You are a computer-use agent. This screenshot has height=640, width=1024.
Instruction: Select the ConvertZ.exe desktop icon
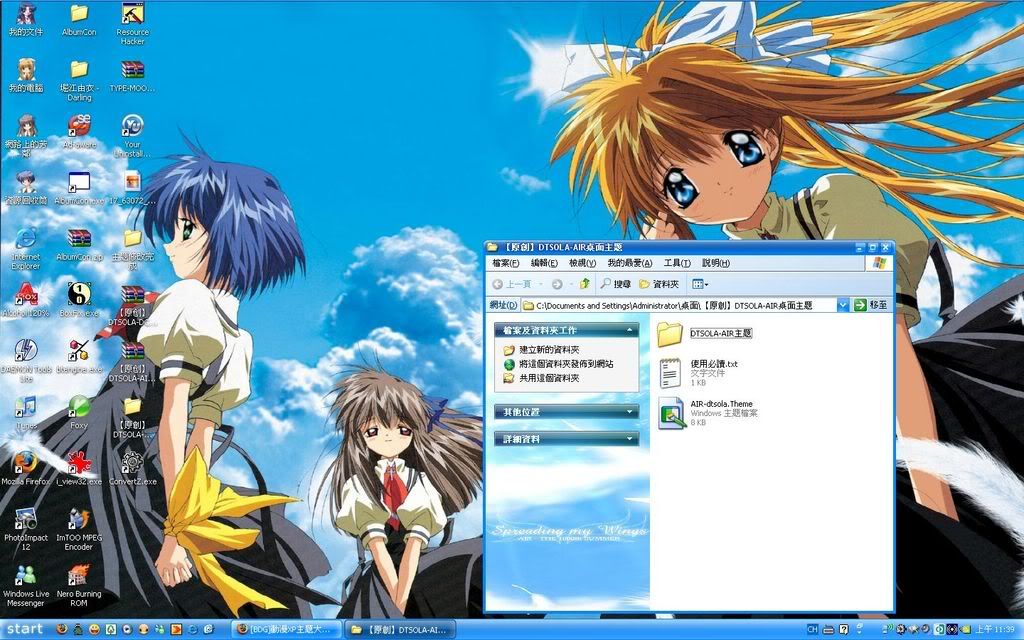coord(133,469)
